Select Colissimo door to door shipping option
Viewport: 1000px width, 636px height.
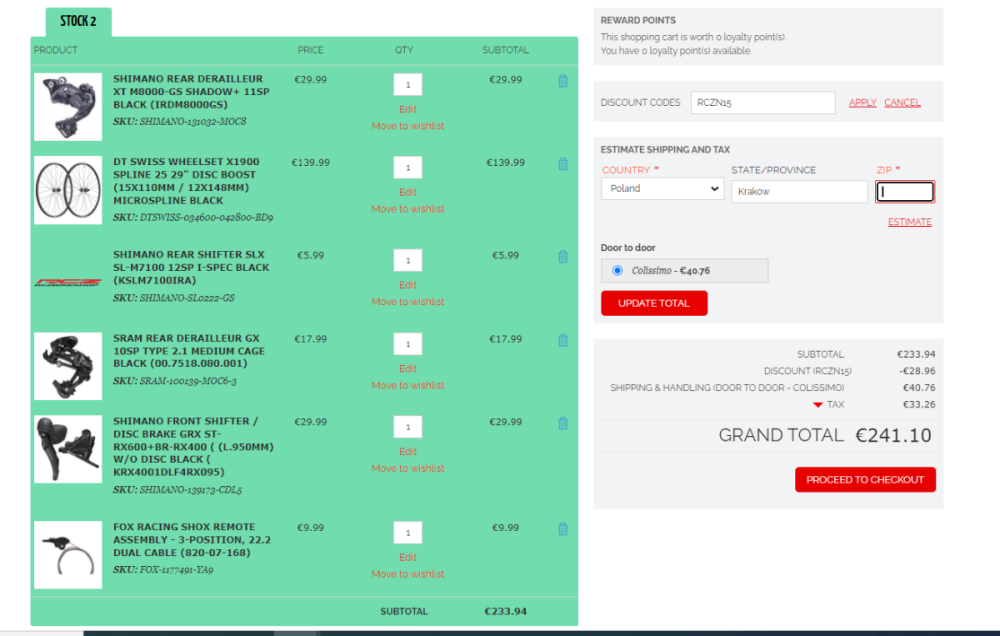pos(617,270)
